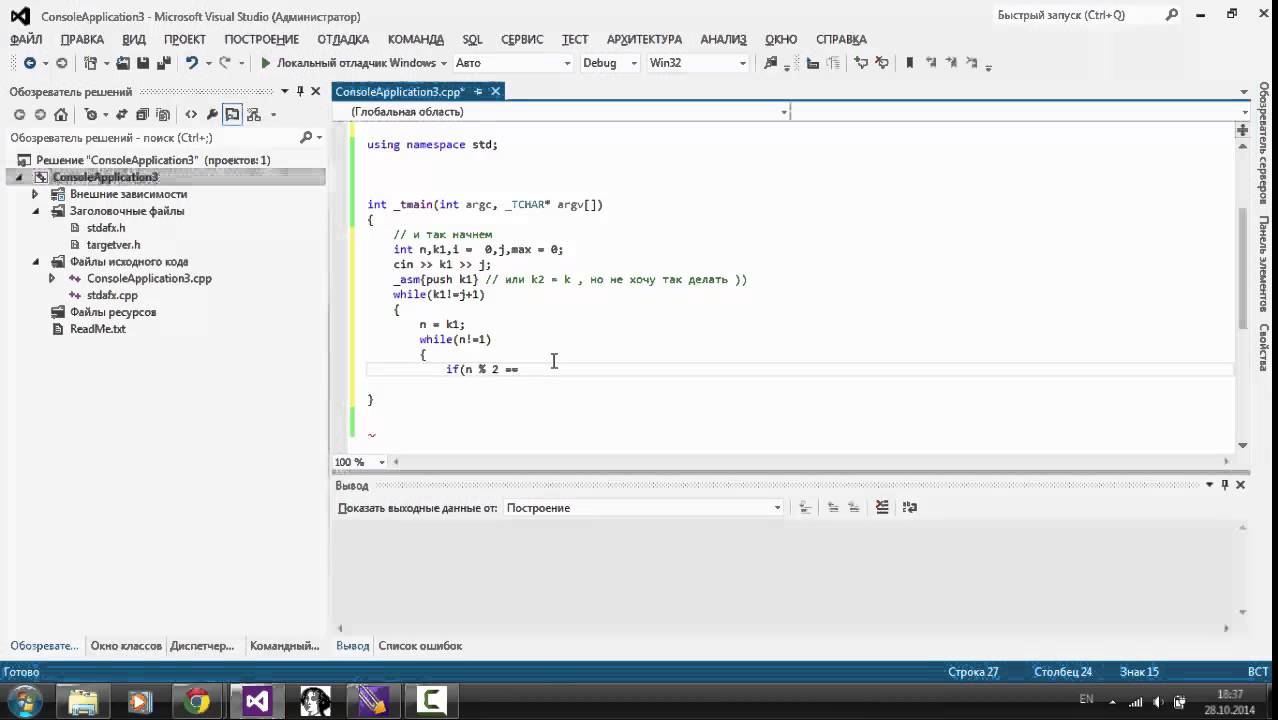Image resolution: width=1278 pixels, height=720 pixels.
Task: Click the Collapse All icon in Solution Explorer
Action: click(x=142, y=114)
